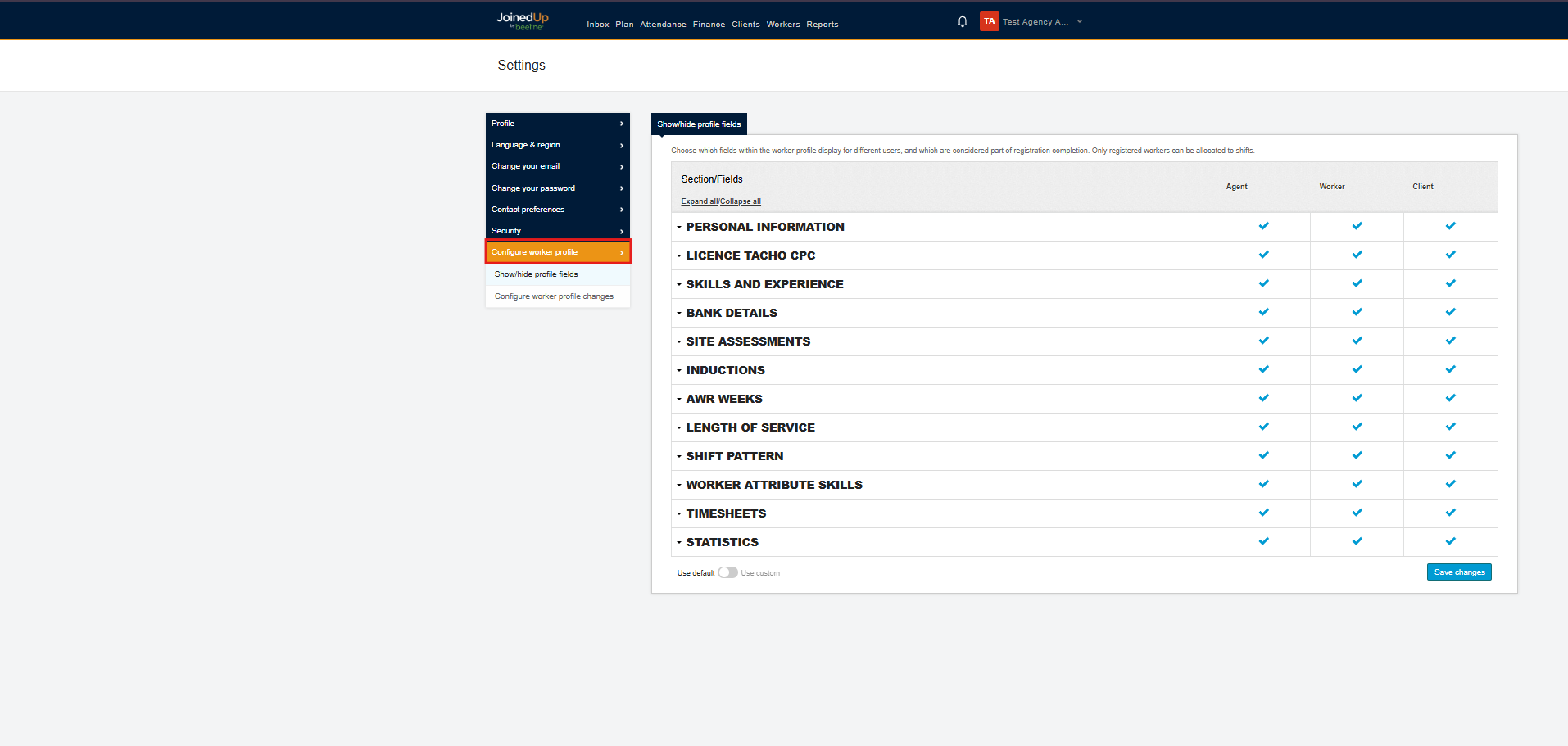The height and width of the screenshot is (746, 1568).
Task: Click the Worker checkmark for Shift Pattern
Action: click(x=1357, y=455)
